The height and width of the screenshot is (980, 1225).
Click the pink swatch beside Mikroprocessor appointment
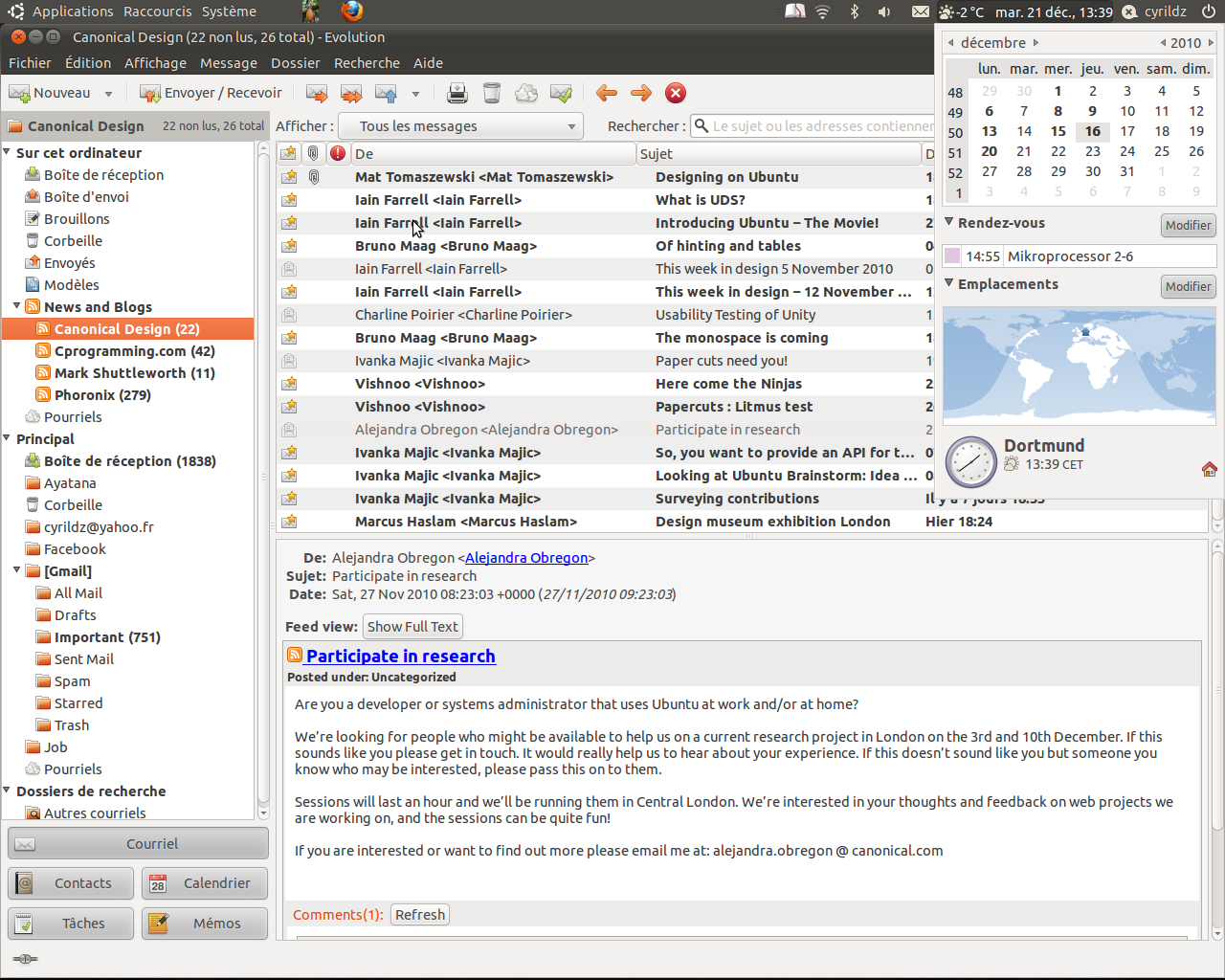click(x=952, y=256)
